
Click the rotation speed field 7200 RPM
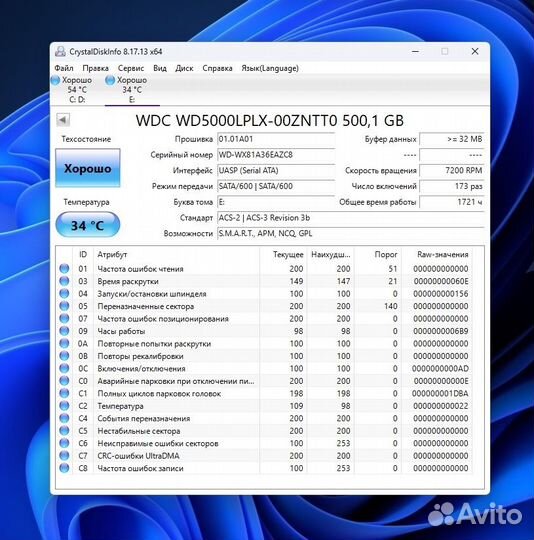452,170
